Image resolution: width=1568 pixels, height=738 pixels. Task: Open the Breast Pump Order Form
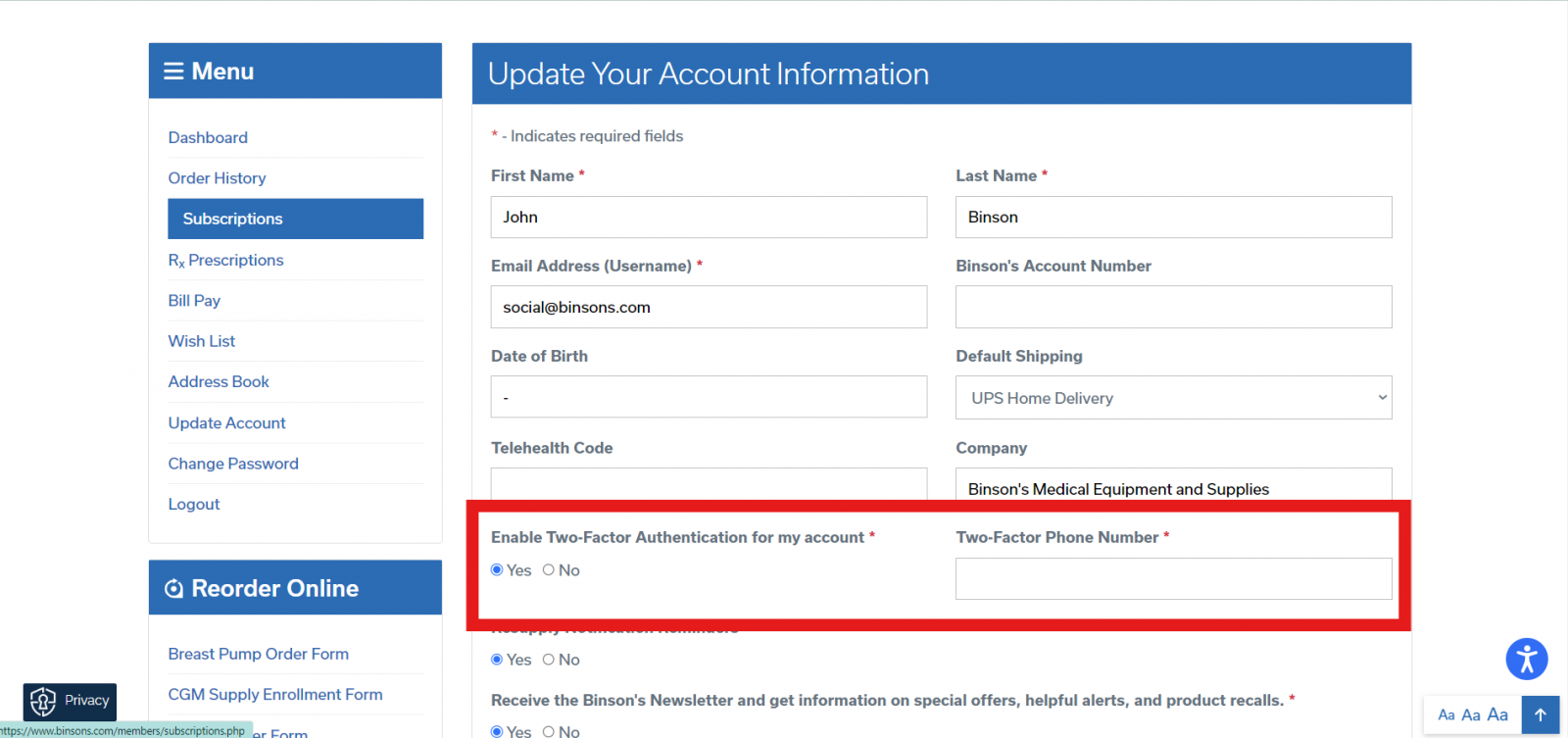coord(259,654)
